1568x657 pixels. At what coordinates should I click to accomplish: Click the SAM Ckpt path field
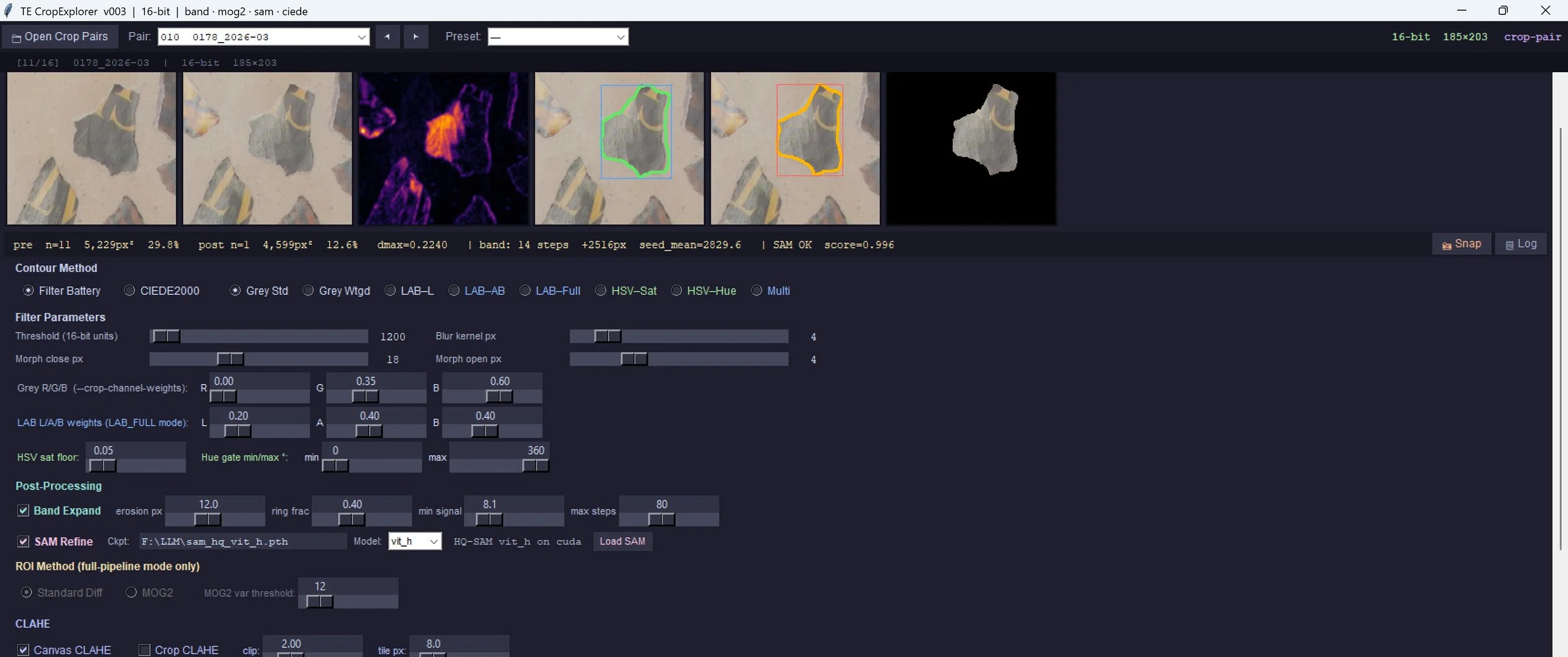click(242, 541)
